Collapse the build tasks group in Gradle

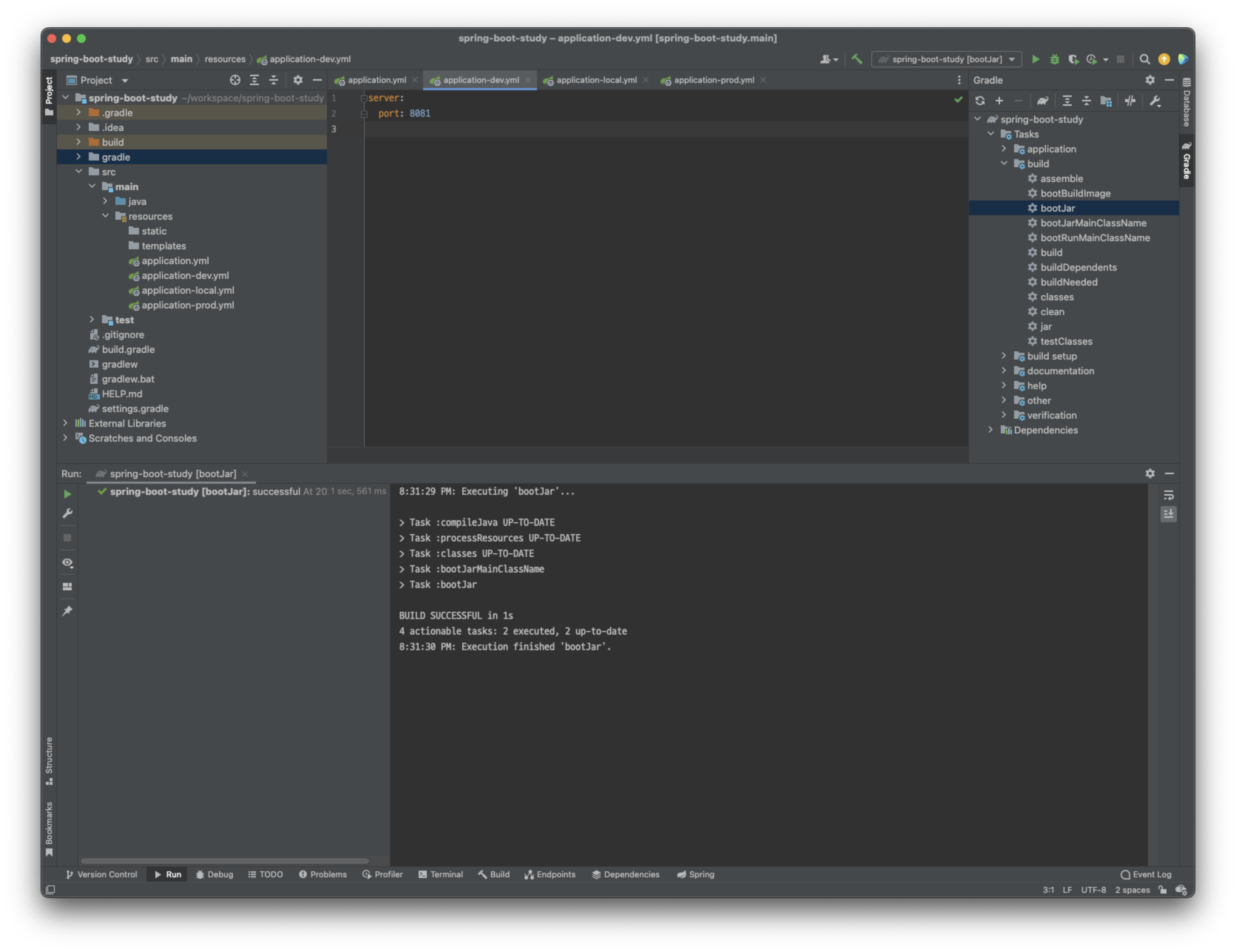1004,163
